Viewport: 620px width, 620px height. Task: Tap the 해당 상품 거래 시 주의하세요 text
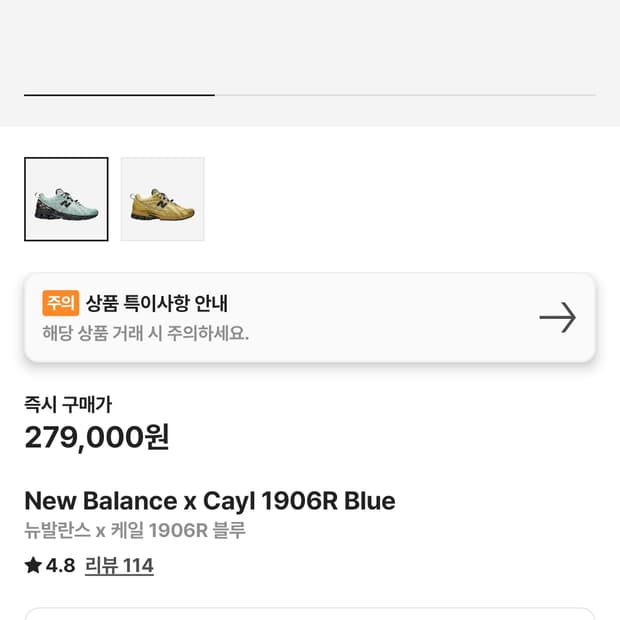145,333
